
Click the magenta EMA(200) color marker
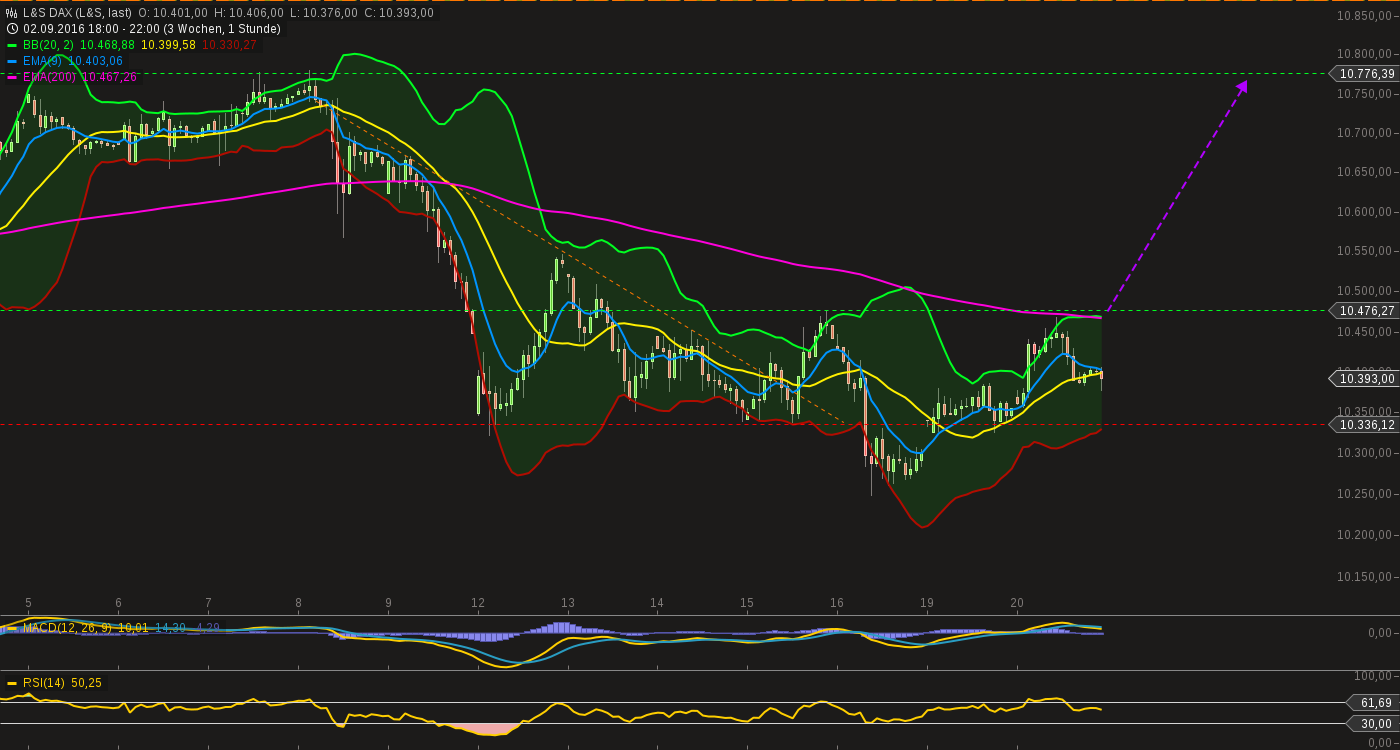12,77
